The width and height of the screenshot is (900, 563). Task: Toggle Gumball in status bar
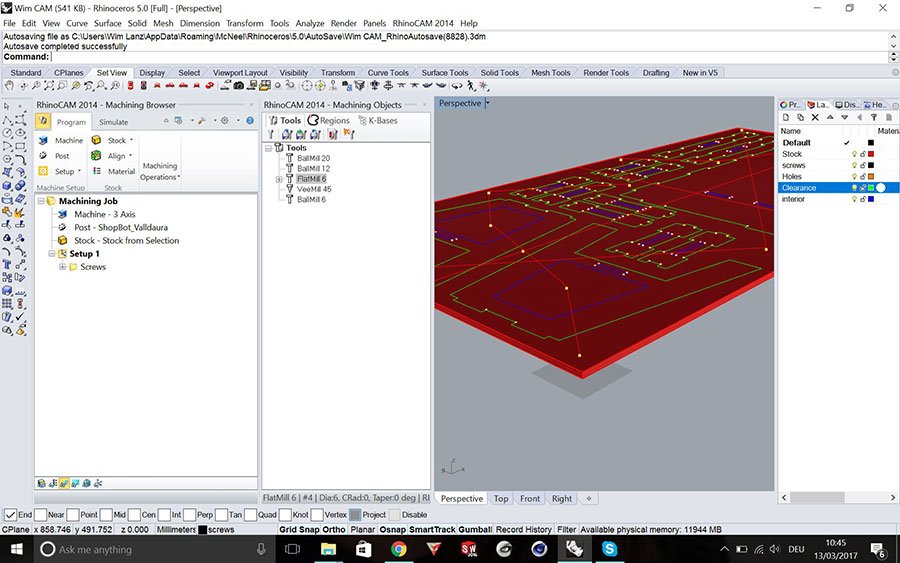coord(475,530)
